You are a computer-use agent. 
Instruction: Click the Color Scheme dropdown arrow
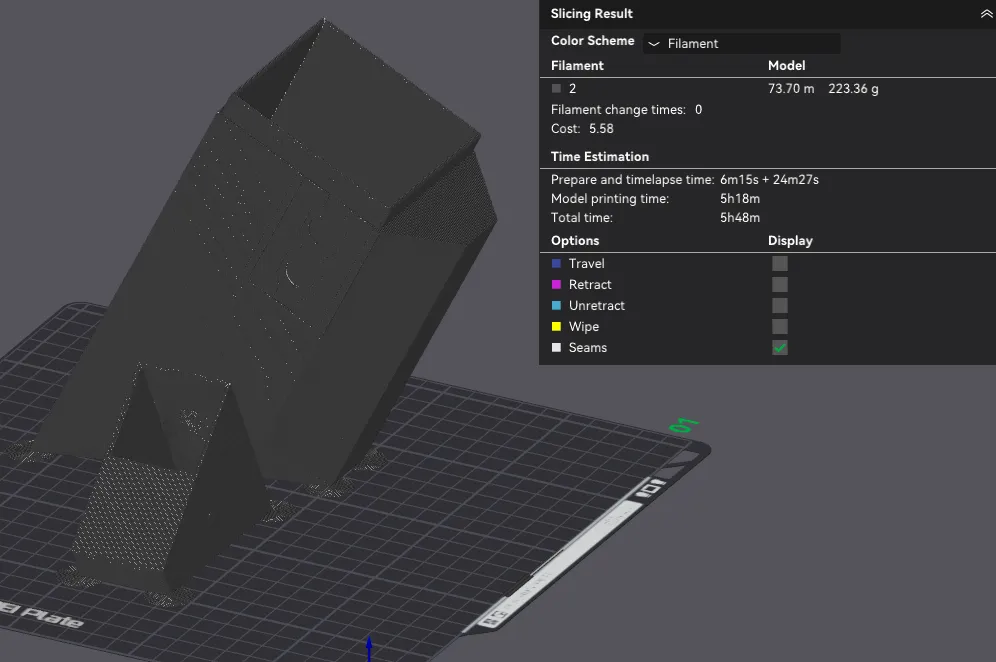(654, 44)
